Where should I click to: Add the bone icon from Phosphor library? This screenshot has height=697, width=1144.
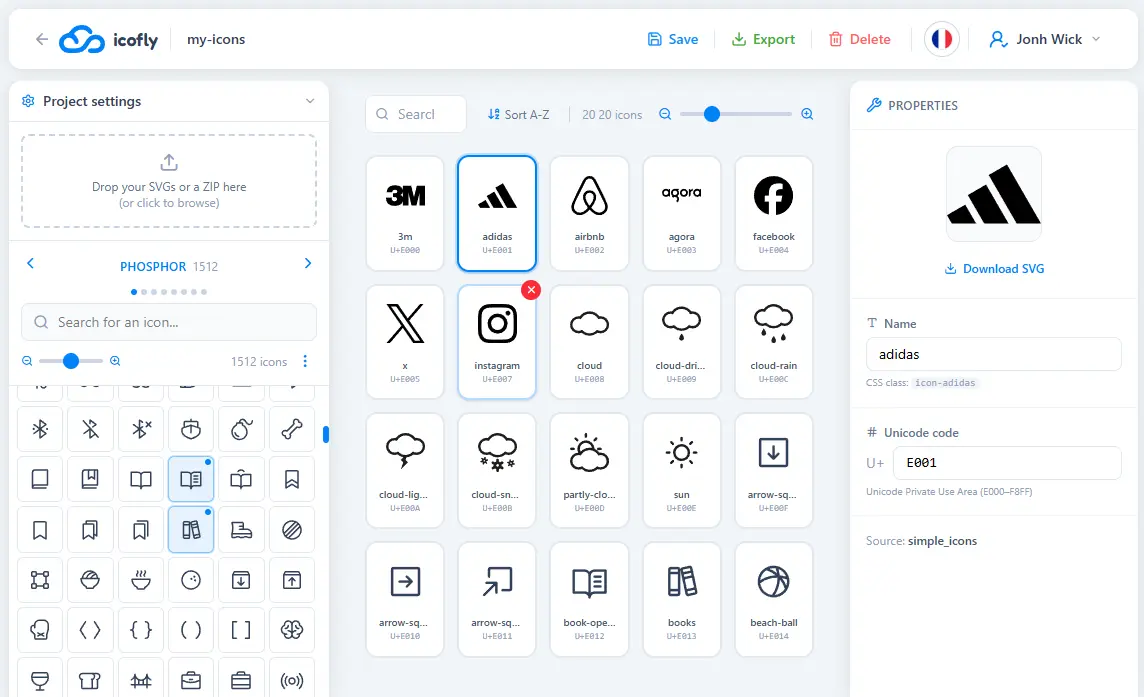click(292, 429)
